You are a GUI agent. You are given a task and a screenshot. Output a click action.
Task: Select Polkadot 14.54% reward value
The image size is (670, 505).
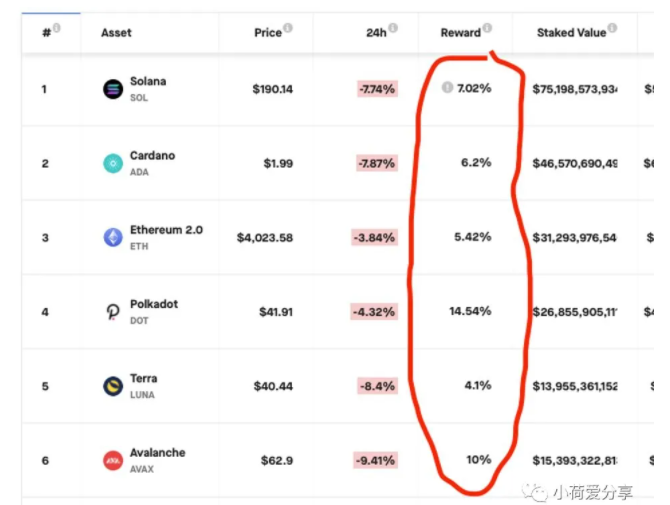point(470,311)
